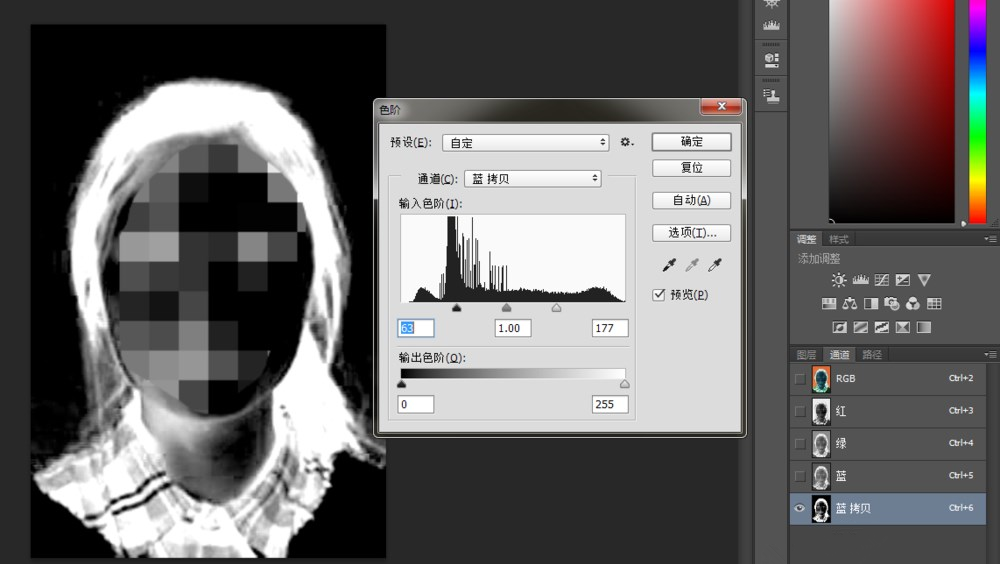Viewport: 1000px width, 564px height.
Task: Pick the white point eyedropper in Levels
Action: [714, 266]
